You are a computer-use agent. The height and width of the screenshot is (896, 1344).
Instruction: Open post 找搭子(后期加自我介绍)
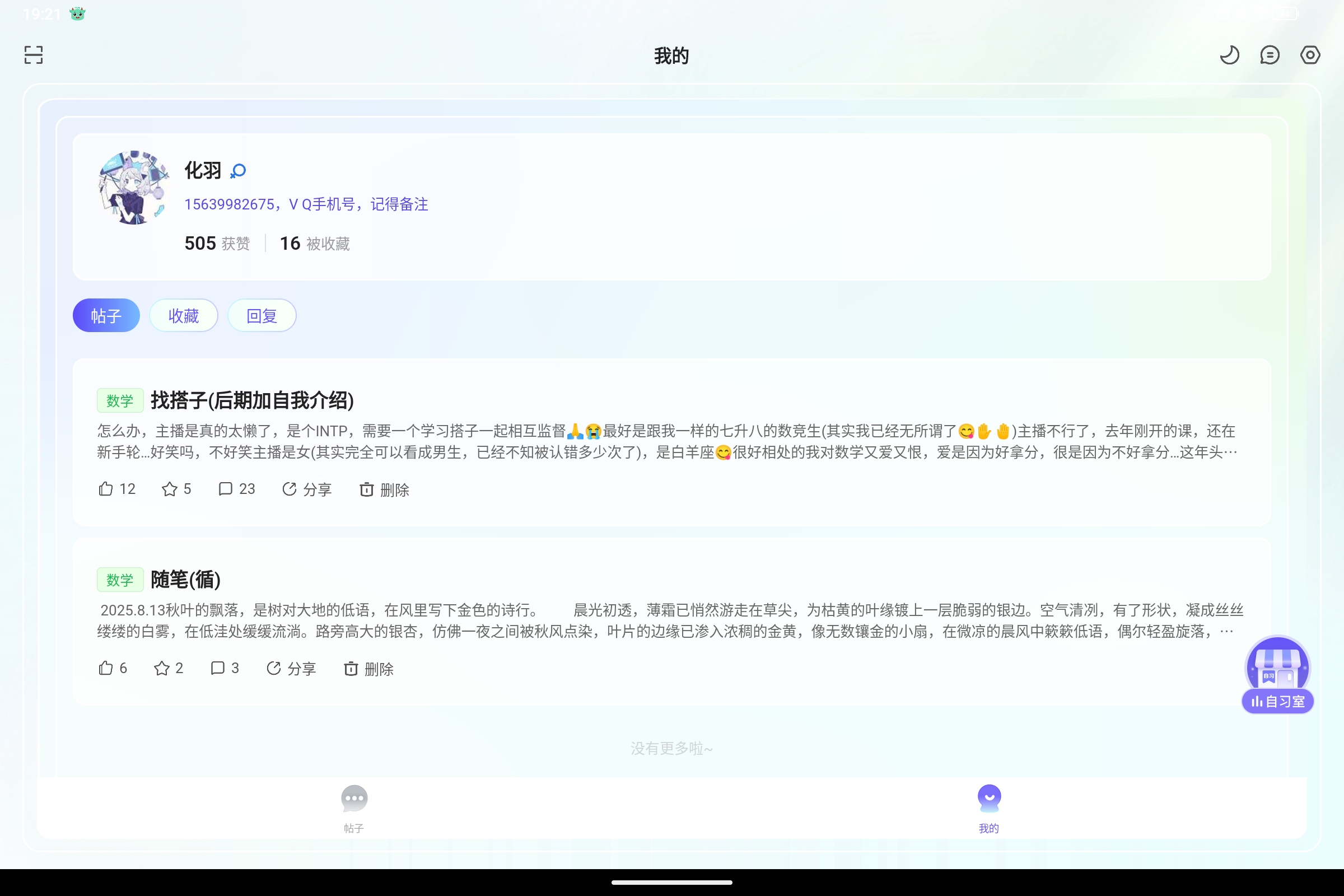tap(252, 400)
